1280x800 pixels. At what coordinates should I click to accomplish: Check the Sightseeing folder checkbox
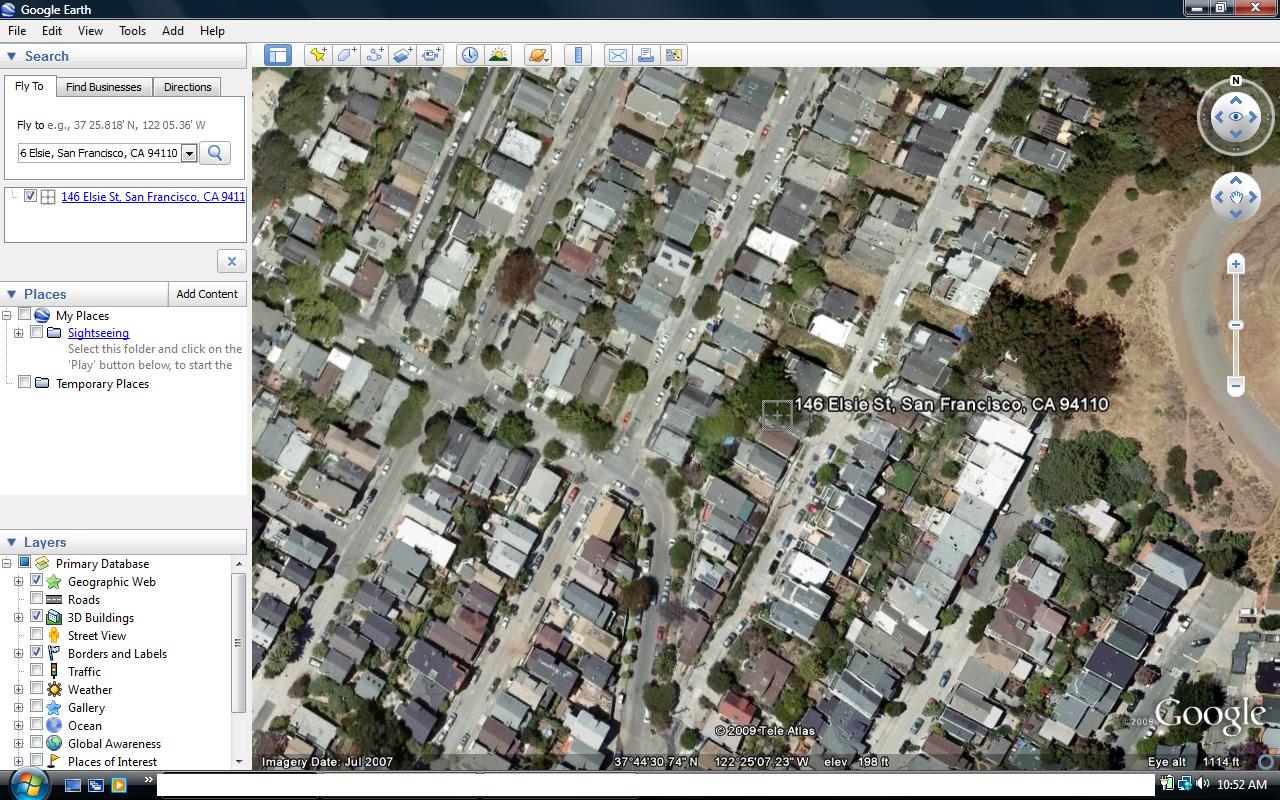37,332
